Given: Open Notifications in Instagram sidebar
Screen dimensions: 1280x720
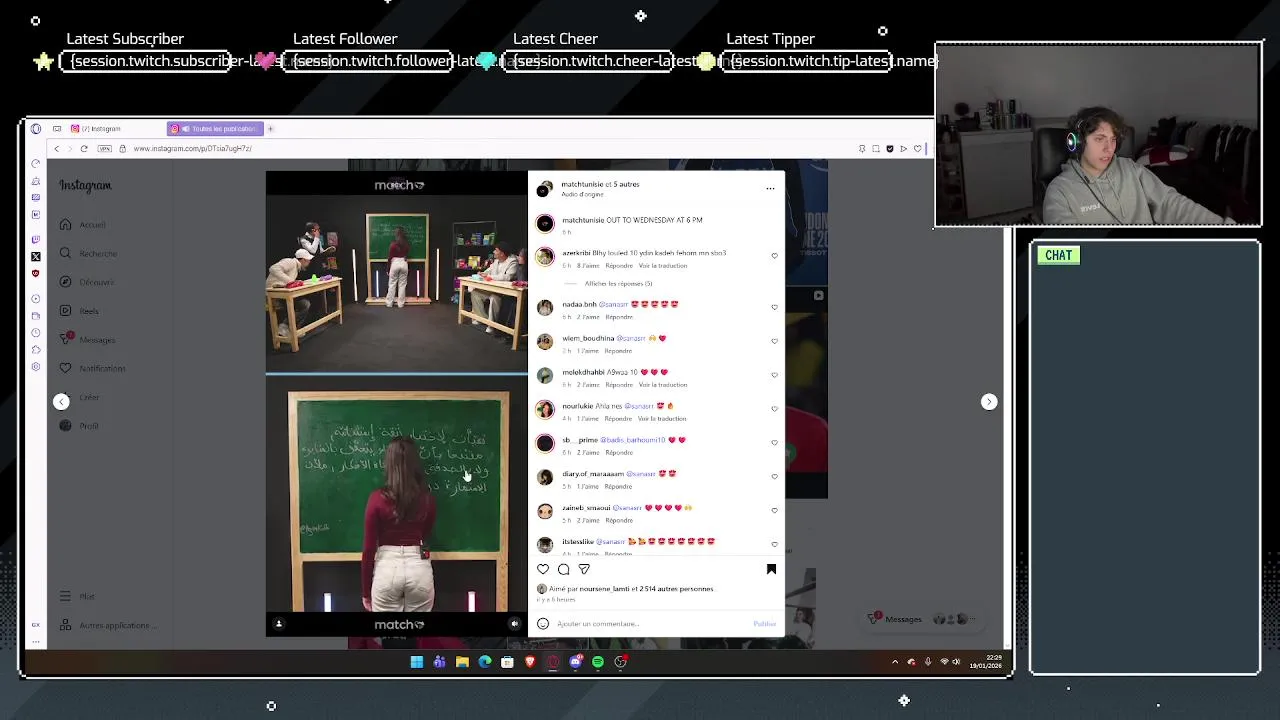Looking at the screenshot, I should 91,368.
